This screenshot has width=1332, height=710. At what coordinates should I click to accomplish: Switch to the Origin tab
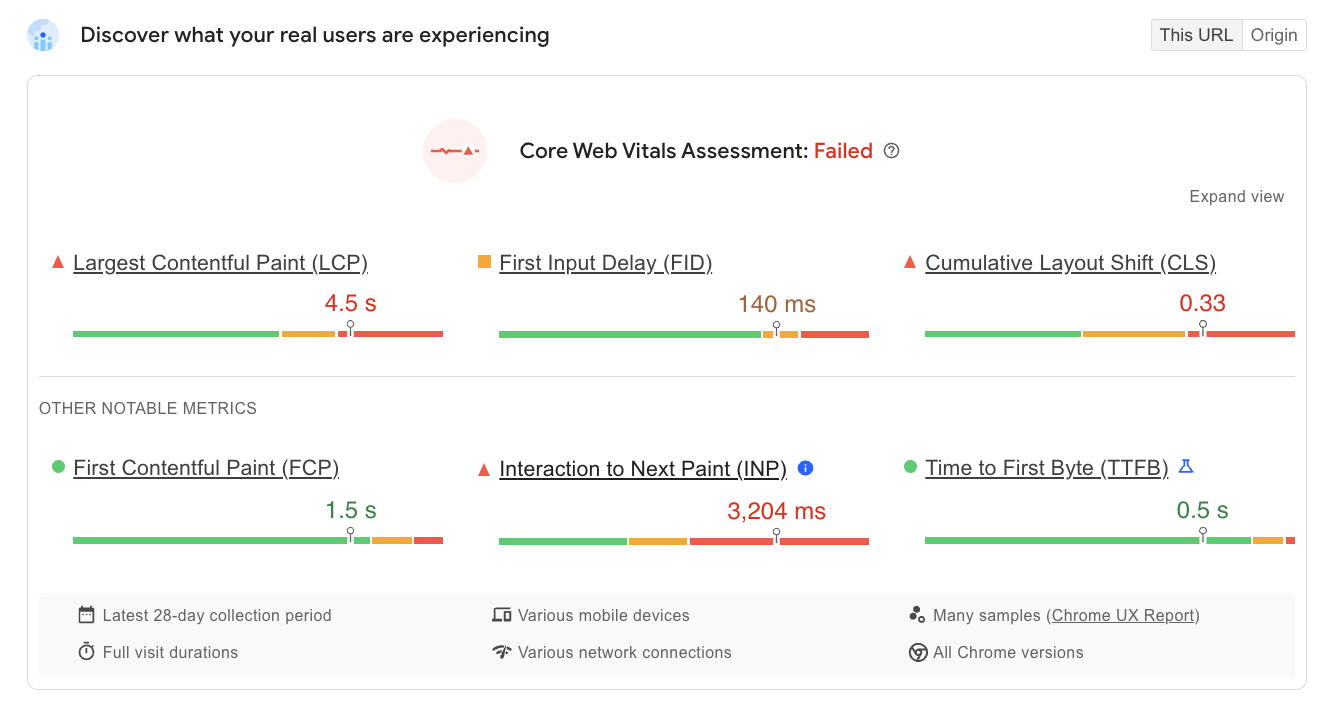coord(1274,34)
